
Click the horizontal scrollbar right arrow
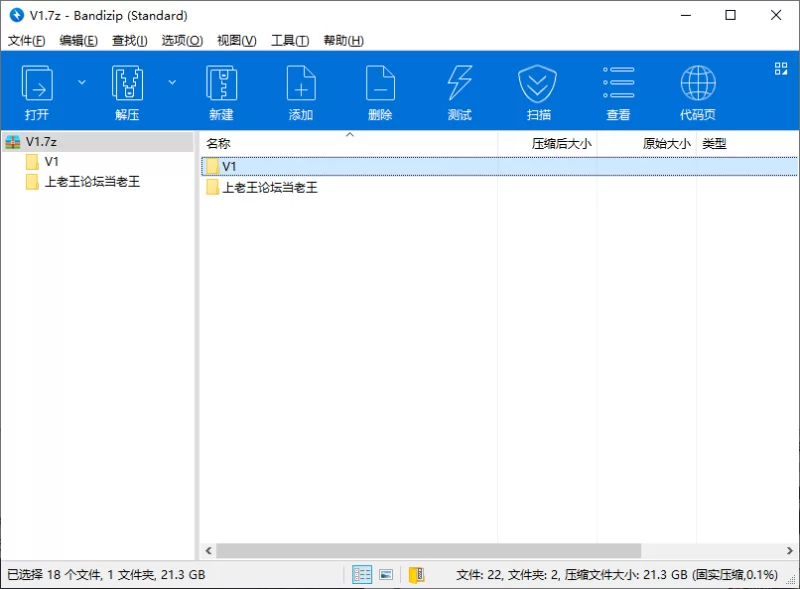(789, 551)
